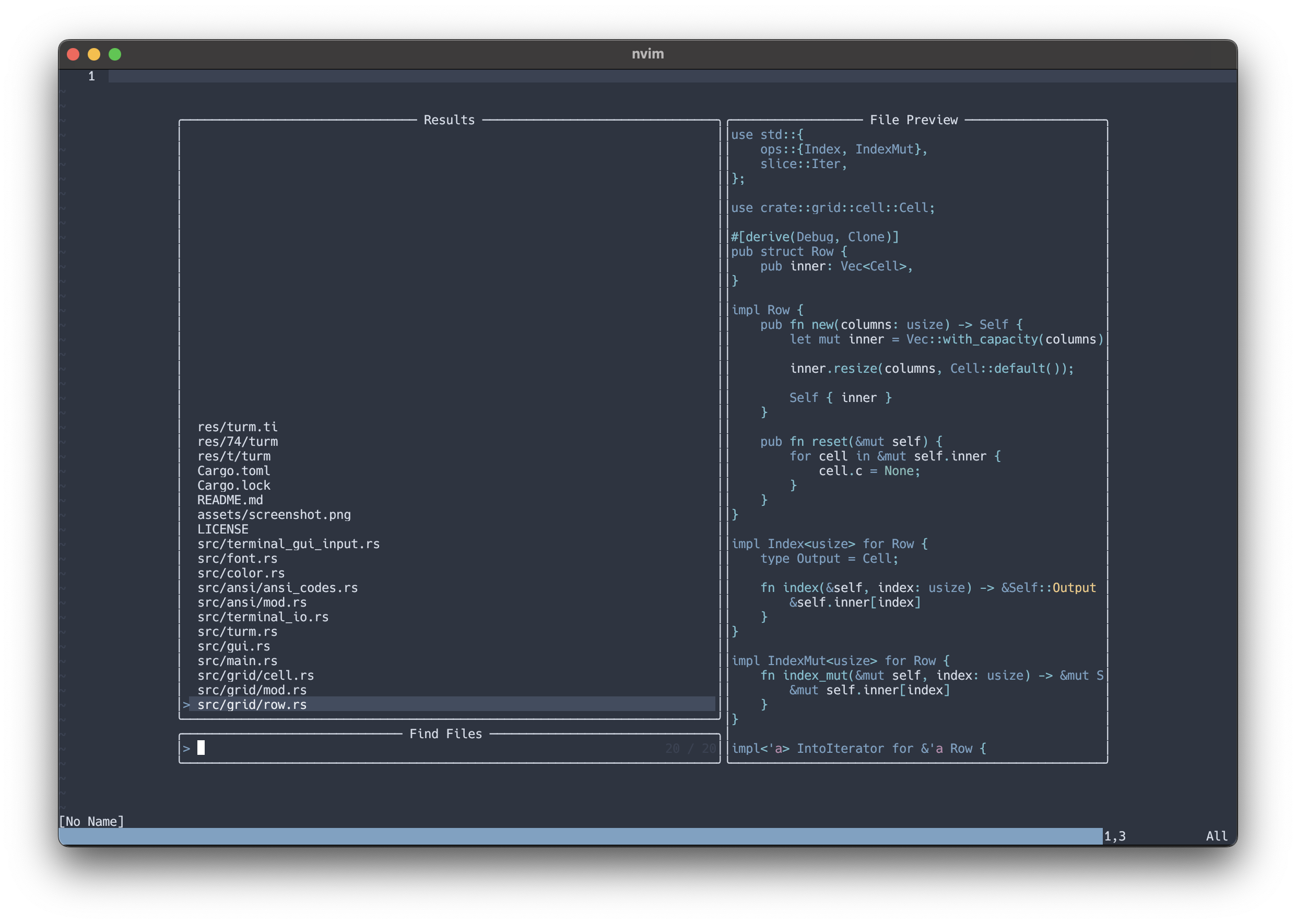This screenshot has width=1296, height=924.
Task: Pick src/grid/cell.rs entry
Action: pos(255,676)
